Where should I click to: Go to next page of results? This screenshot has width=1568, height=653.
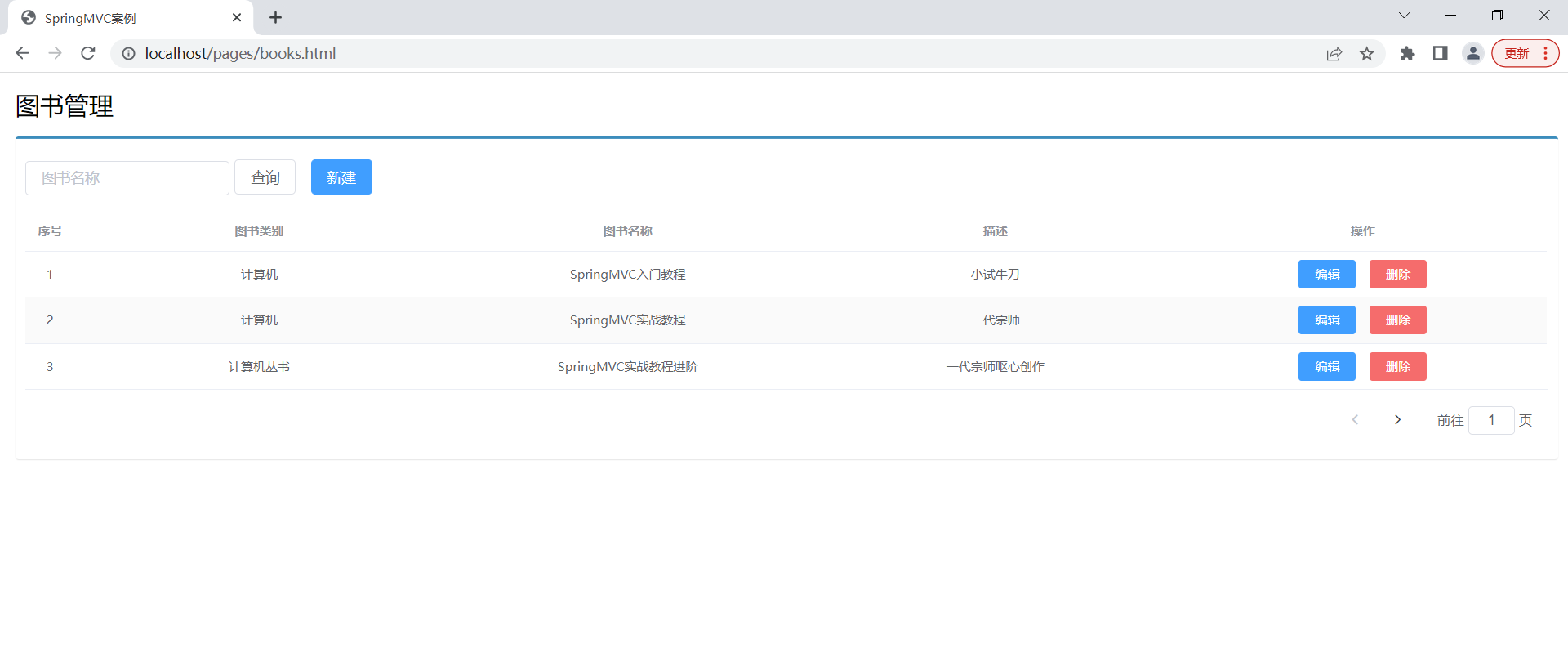1397,419
